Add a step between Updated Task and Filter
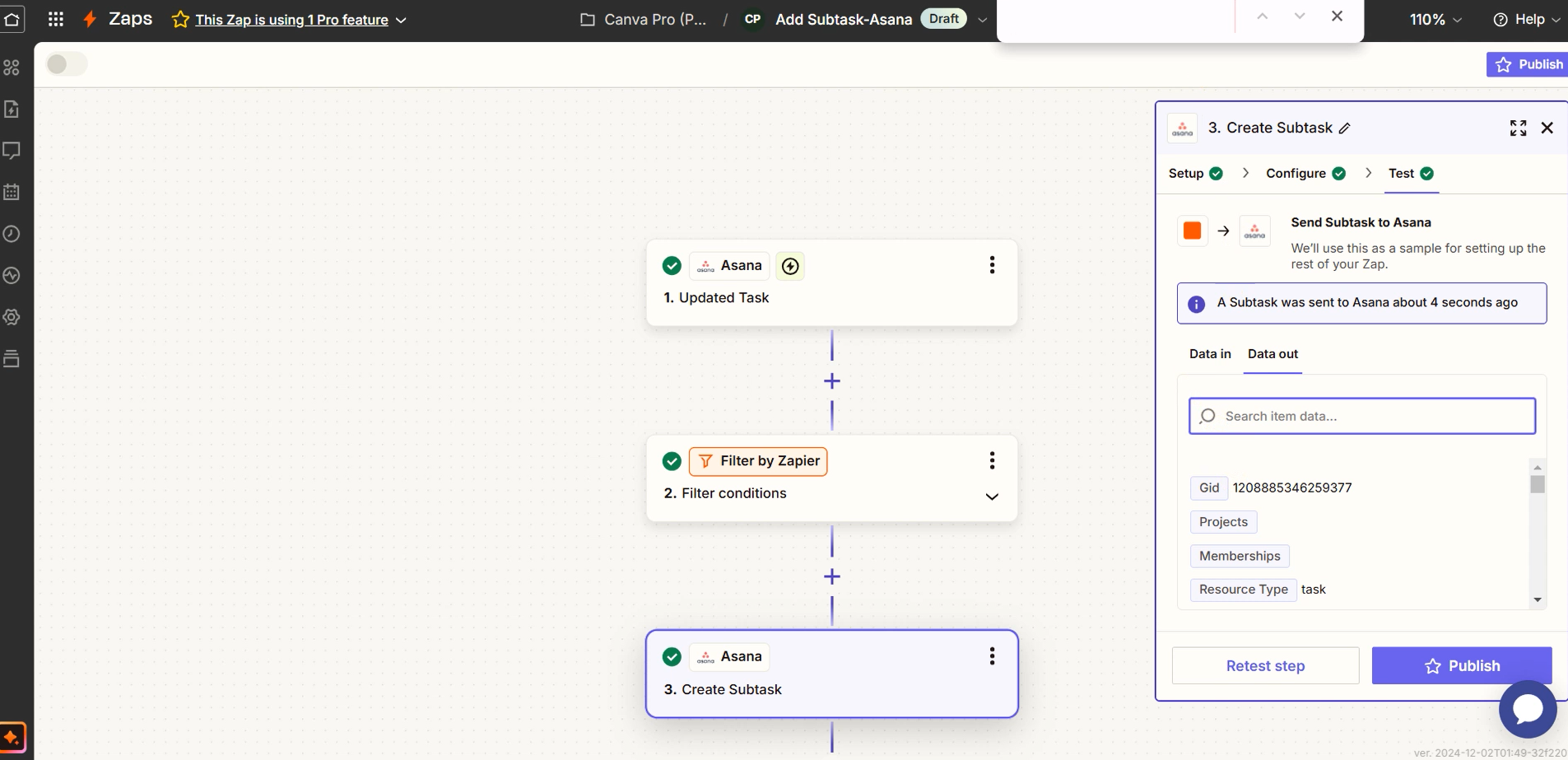 832,381
